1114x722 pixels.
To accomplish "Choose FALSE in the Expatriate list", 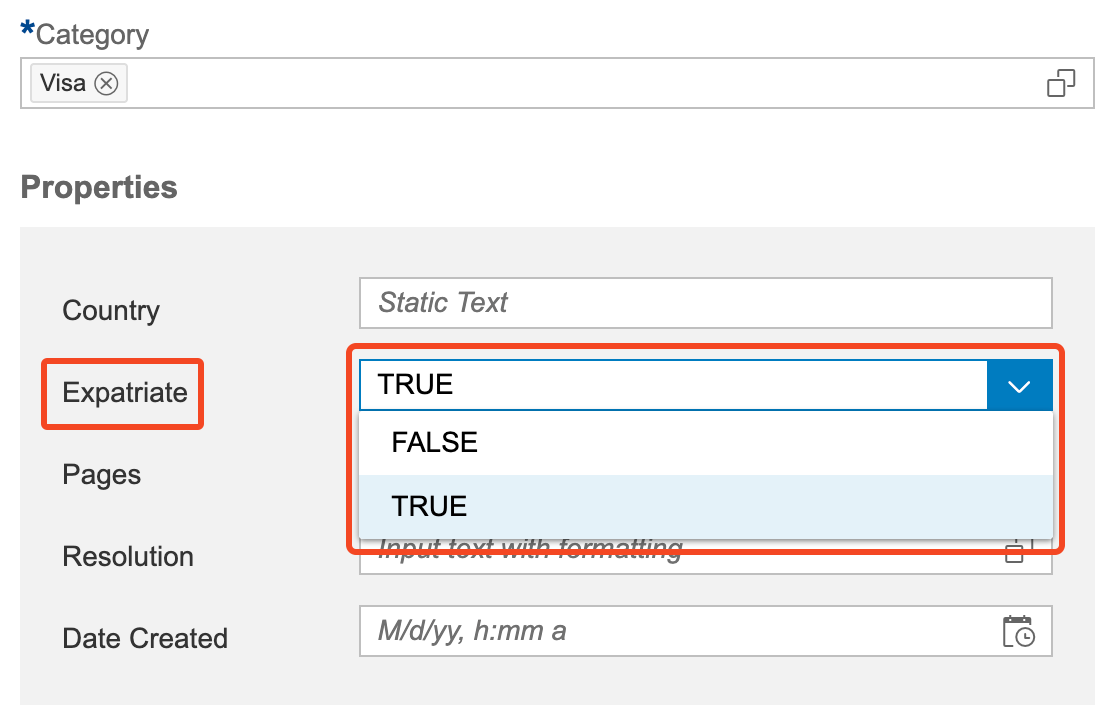I will click(435, 442).
